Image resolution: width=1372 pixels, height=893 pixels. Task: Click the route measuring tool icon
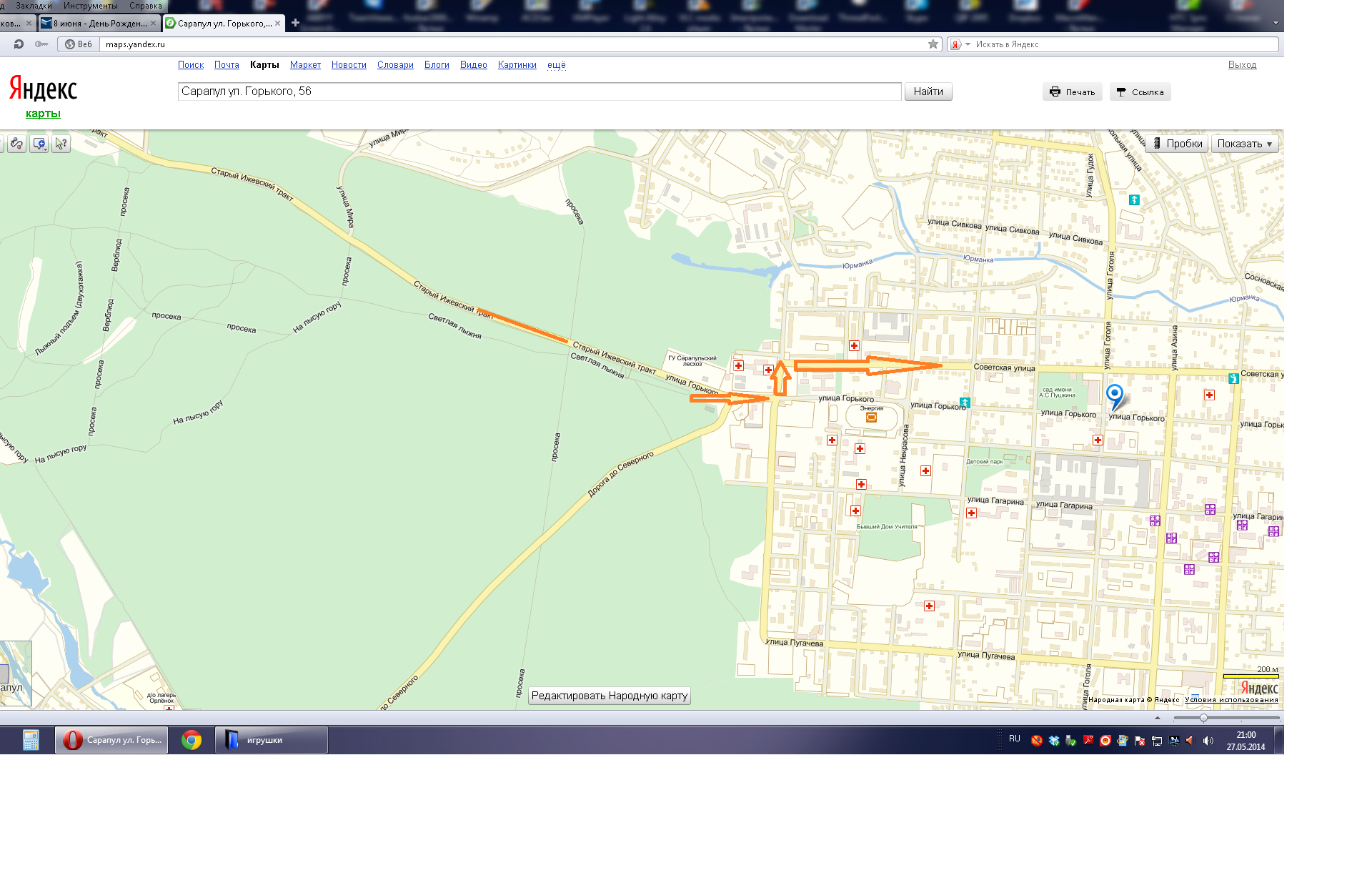pyautogui.click(x=16, y=144)
